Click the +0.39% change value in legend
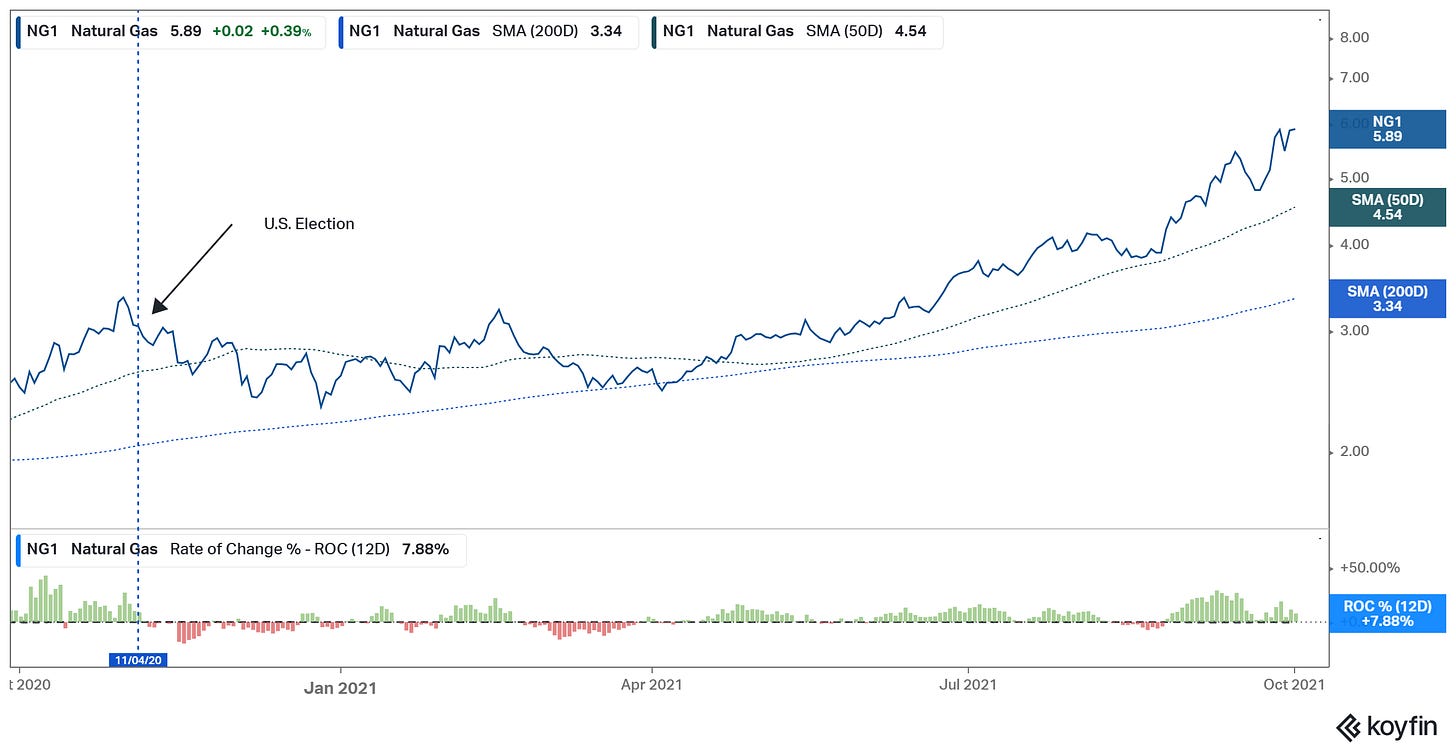The width and height of the screenshot is (1456, 752). (x=286, y=31)
